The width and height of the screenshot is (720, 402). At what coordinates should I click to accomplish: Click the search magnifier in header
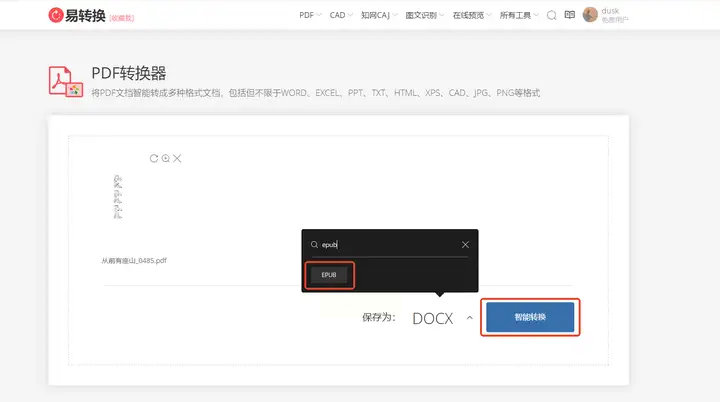click(551, 16)
